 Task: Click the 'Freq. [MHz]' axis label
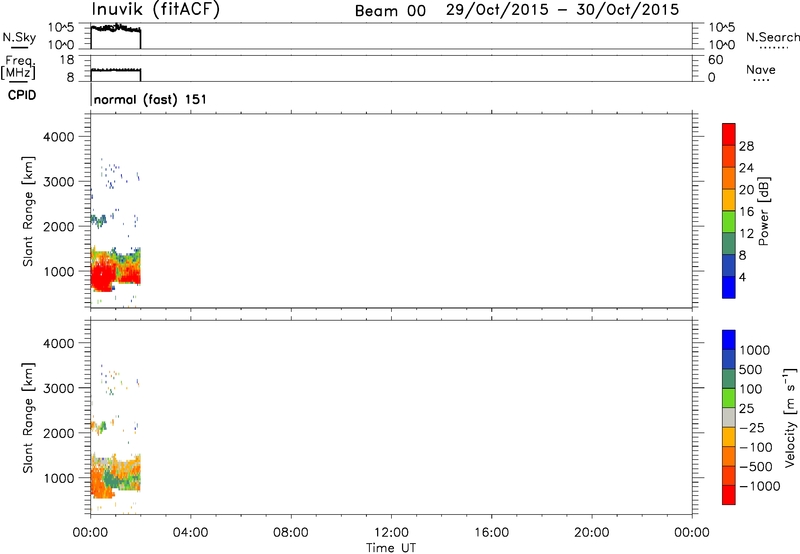(x=19, y=67)
